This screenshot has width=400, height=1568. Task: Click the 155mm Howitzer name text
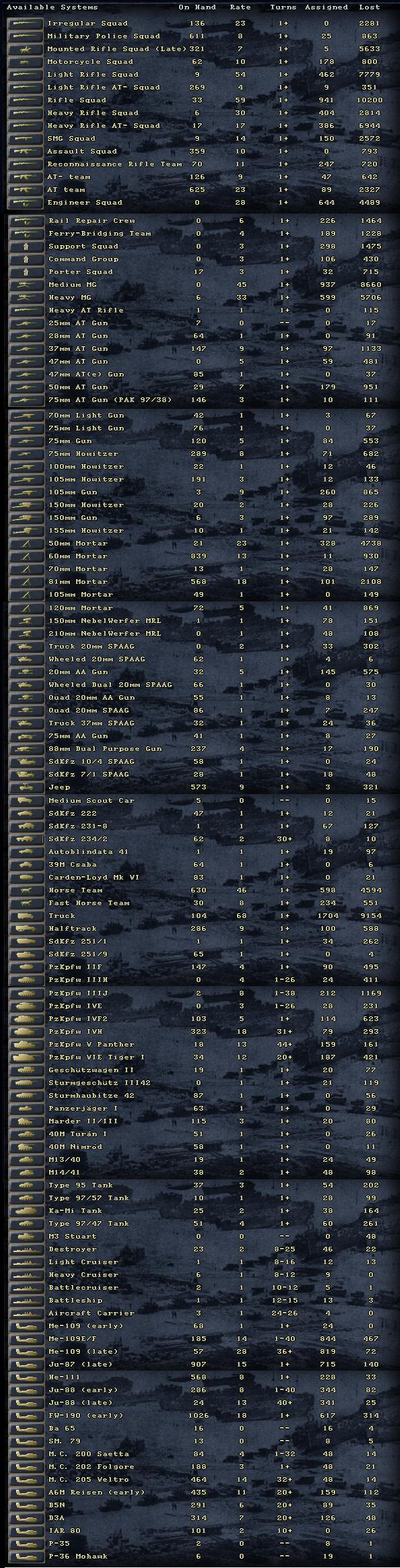pos(86,531)
